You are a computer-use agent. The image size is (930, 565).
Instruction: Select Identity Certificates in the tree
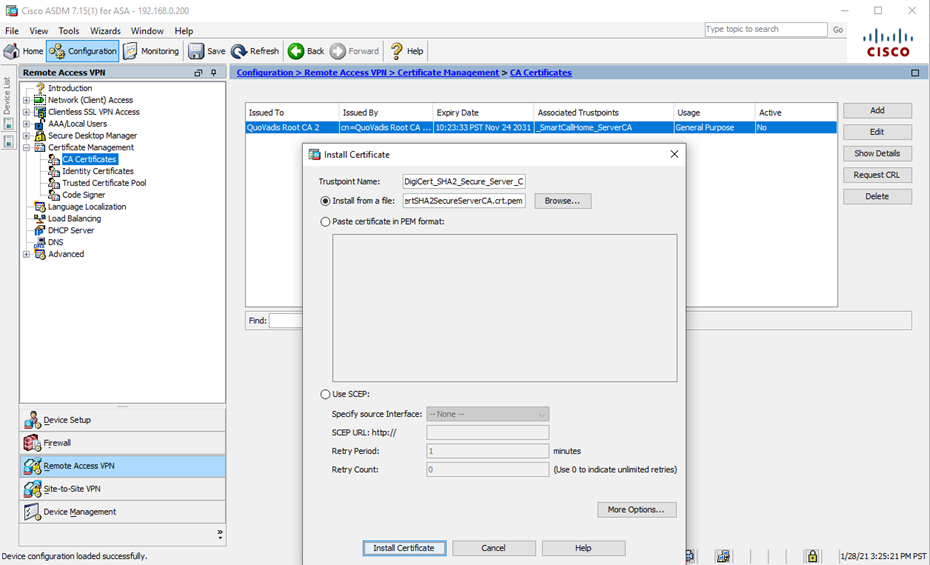(98, 171)
